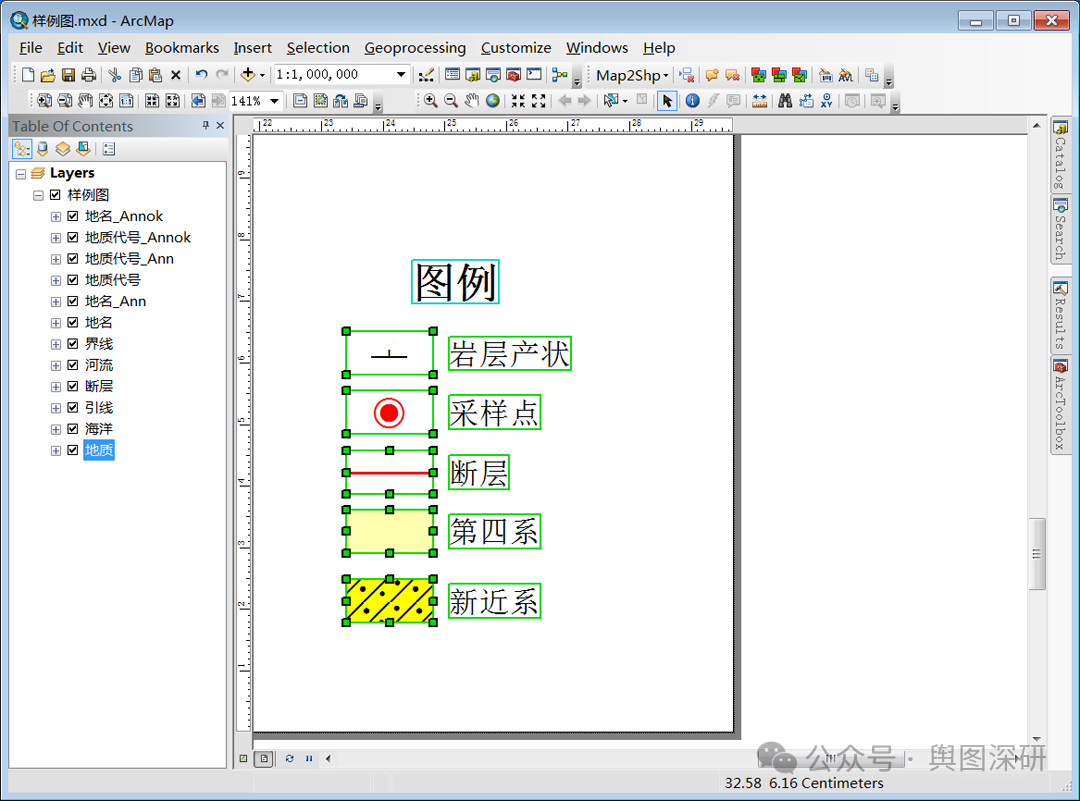Launch ModelBuilder from the toolbar

560,75
